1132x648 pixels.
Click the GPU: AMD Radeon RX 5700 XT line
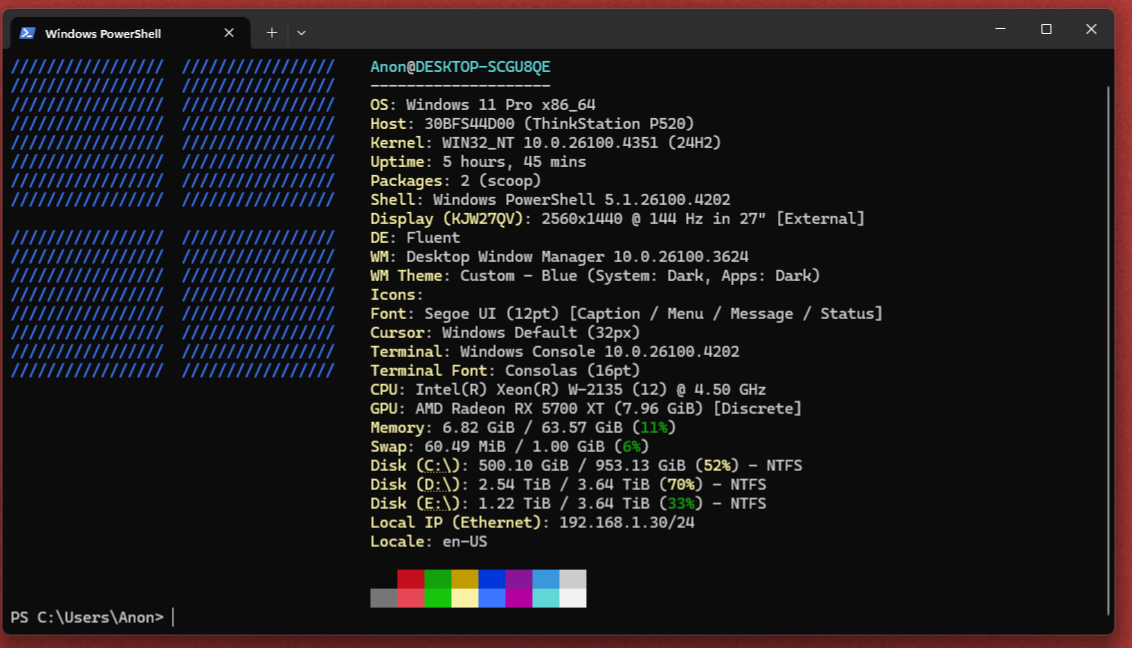[x=586, y=409]
